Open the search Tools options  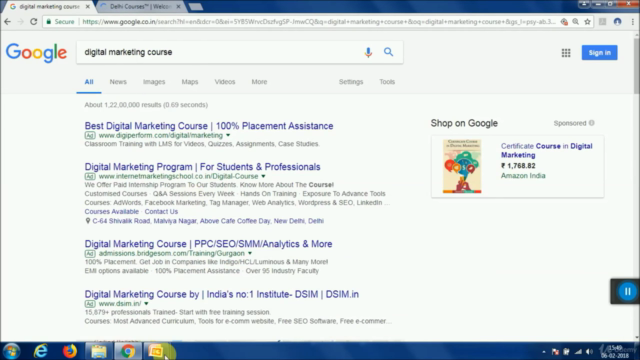coord(387,82)
